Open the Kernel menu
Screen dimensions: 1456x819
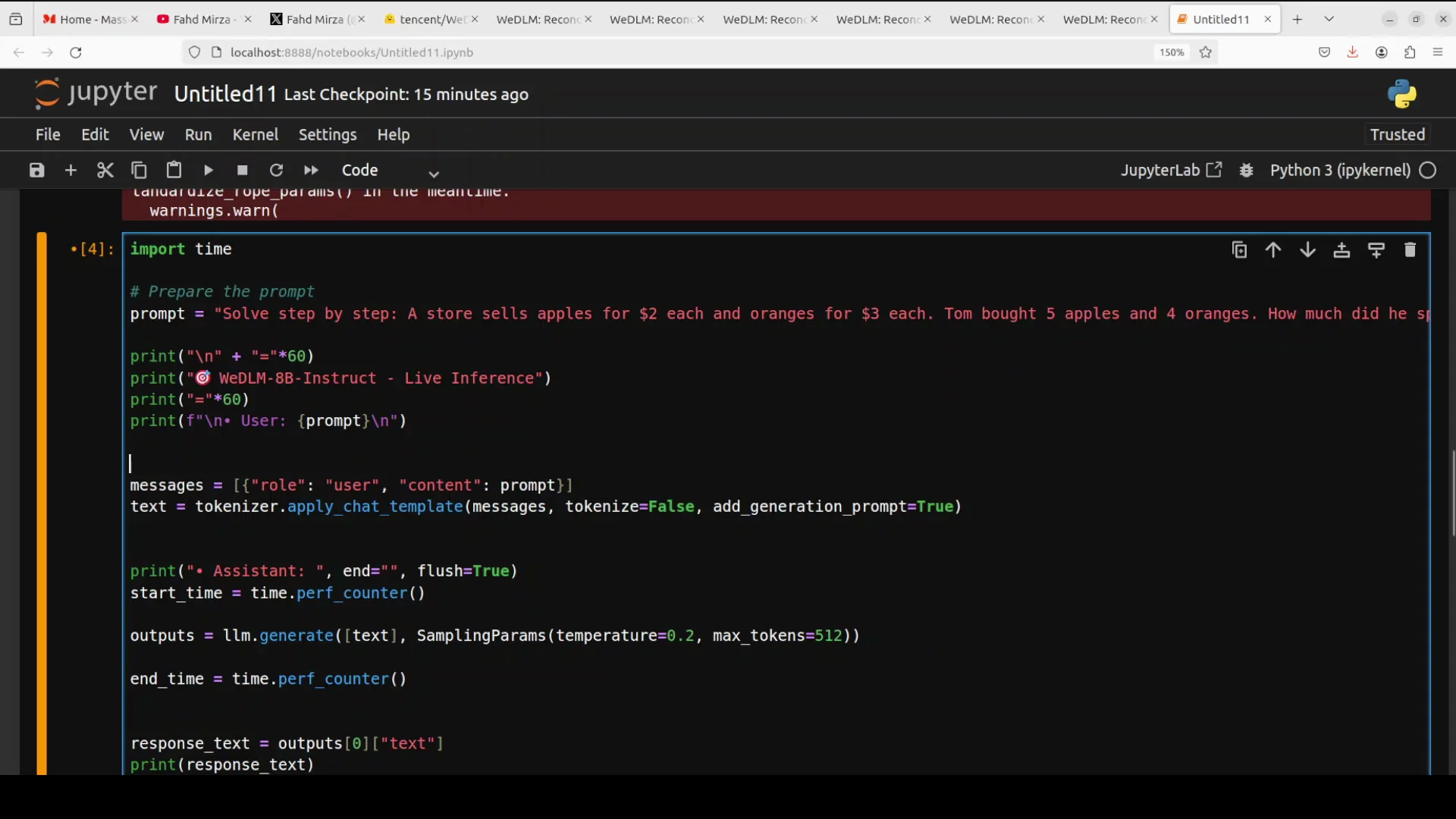coord(255,135)
